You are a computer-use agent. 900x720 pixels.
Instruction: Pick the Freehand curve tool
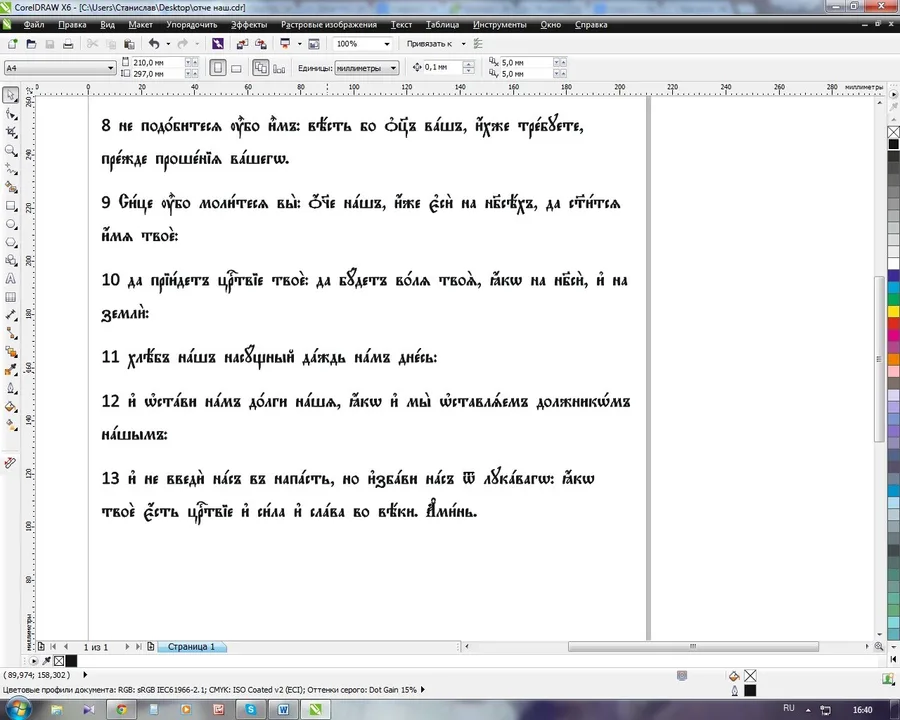11,169
